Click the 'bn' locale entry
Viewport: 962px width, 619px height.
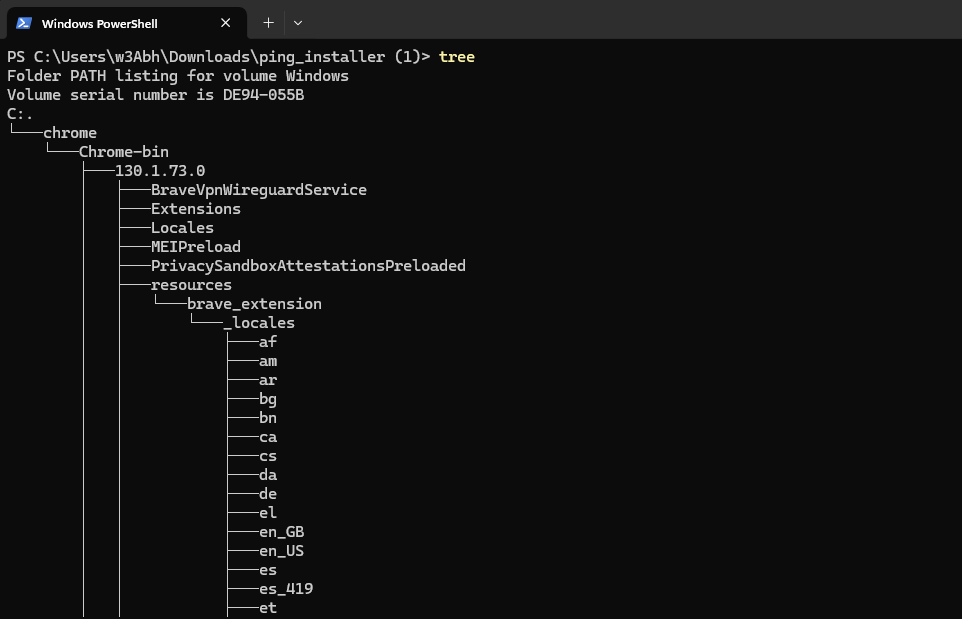click(268, 418)
